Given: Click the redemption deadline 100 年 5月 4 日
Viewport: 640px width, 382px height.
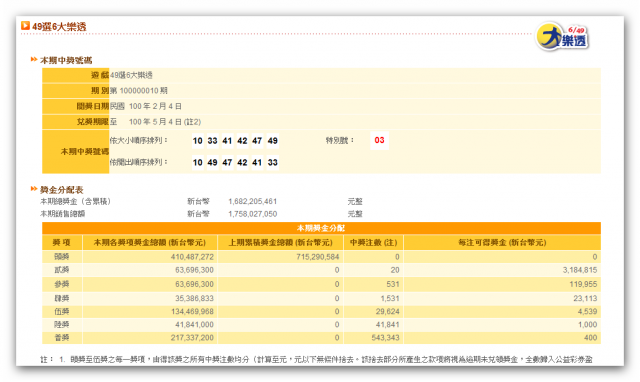Looking at the screenshot, I should click(x=155, y=122).
